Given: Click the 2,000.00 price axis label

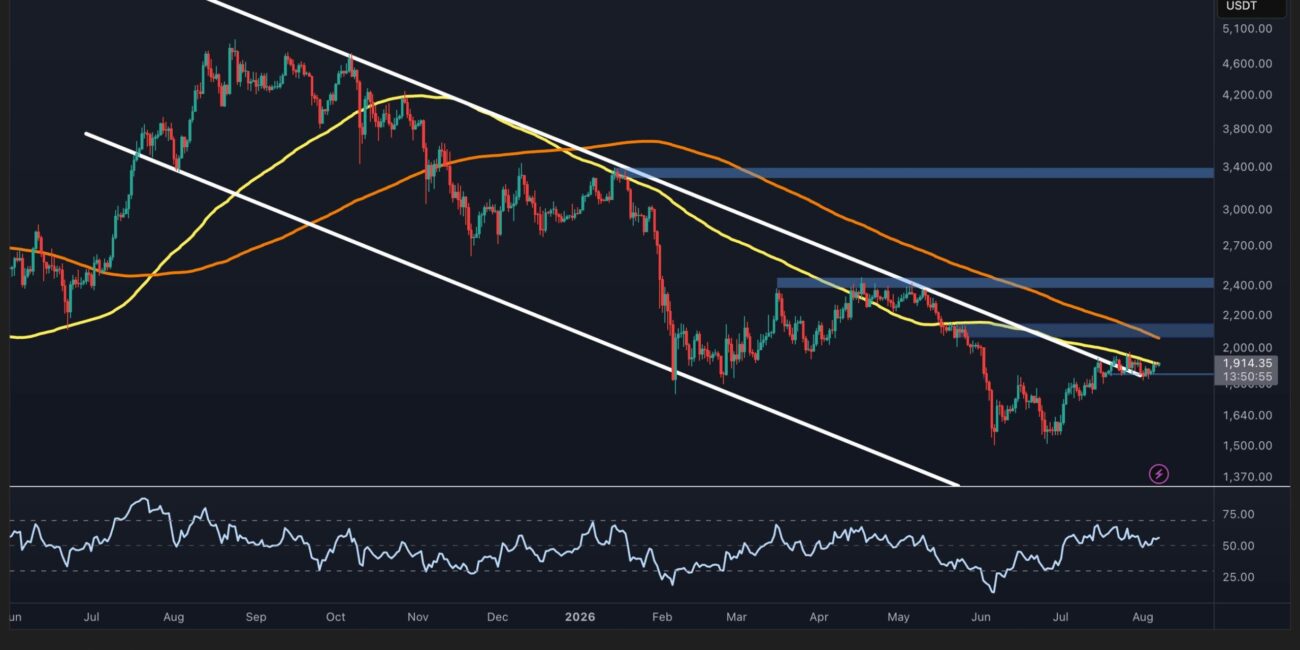Looking at the screenshot, I should coord(1247,348).
